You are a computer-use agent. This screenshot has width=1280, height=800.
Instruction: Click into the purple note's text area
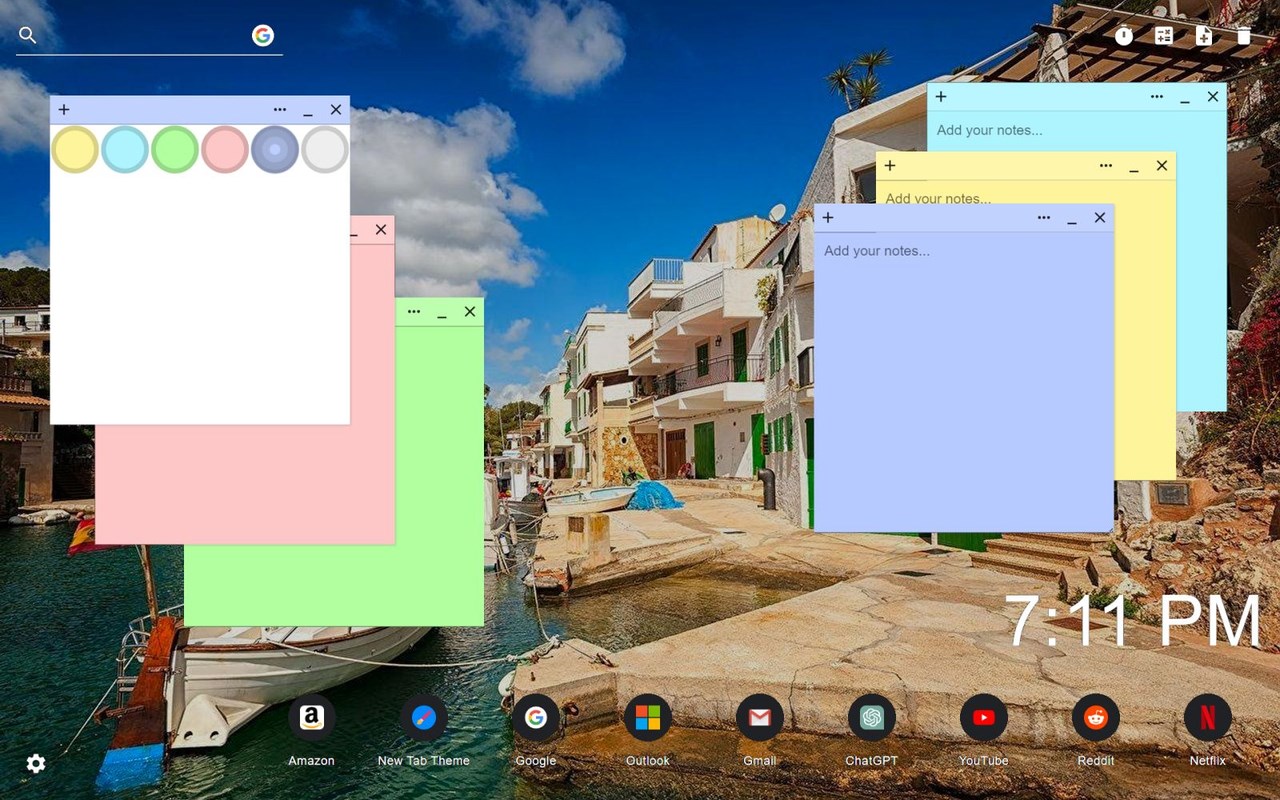coord(964,381)
